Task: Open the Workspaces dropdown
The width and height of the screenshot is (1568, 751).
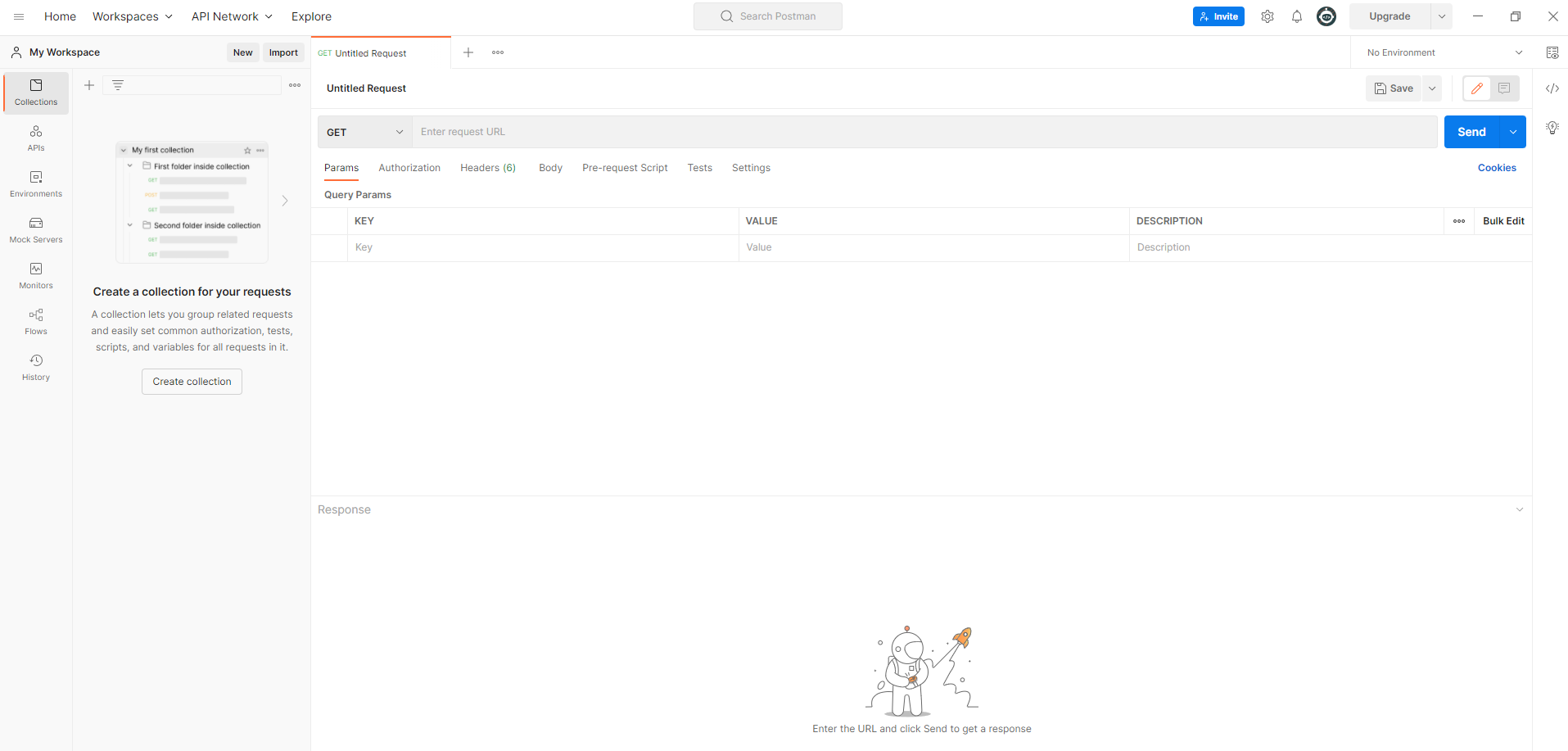Action: (133, 16)
